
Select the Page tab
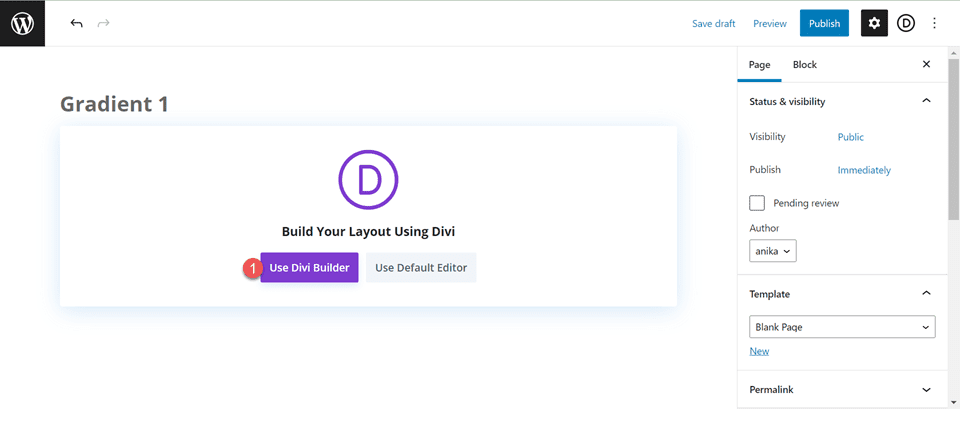pyautogui.click(x=760, y=65)
